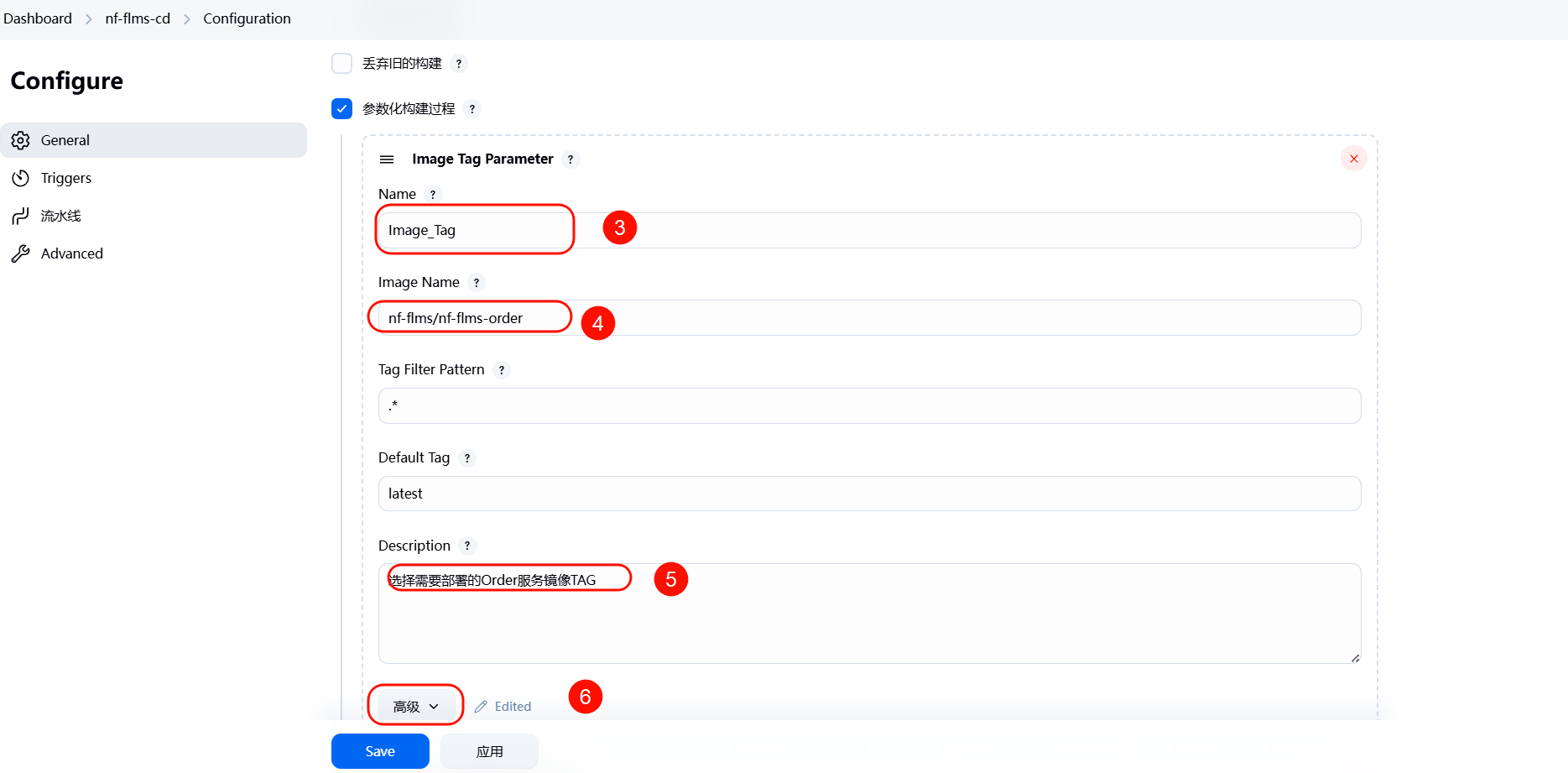Navigate to Dashboard in breadcrumb

(38, 18)
